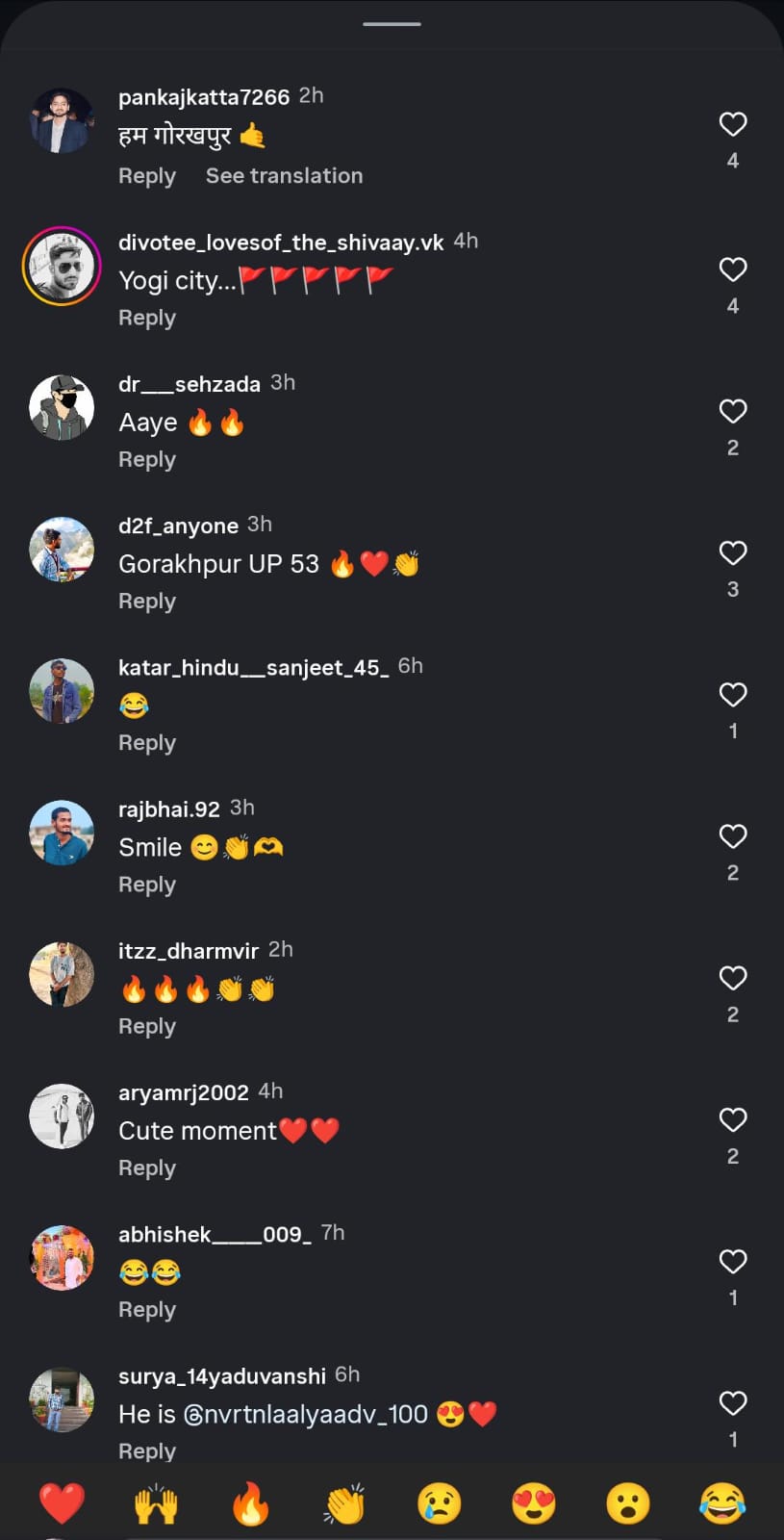This screenshot has height=1540, width=784.
Task: Tap the red heart quick reaction emoji
Action: click(62, 1503)
